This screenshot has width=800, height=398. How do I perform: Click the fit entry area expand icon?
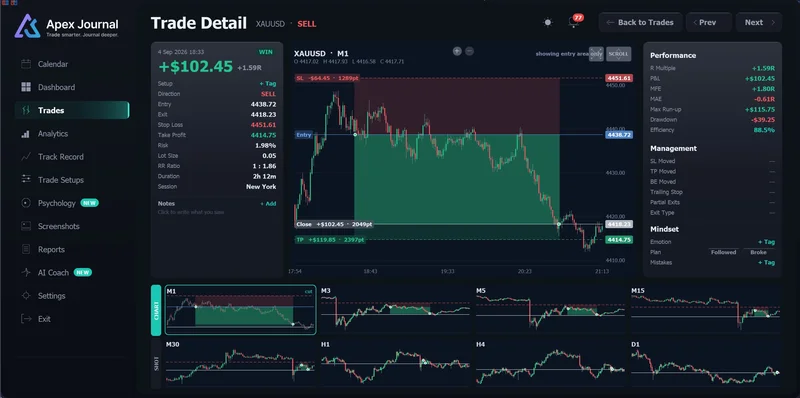(x=596, y=54)
